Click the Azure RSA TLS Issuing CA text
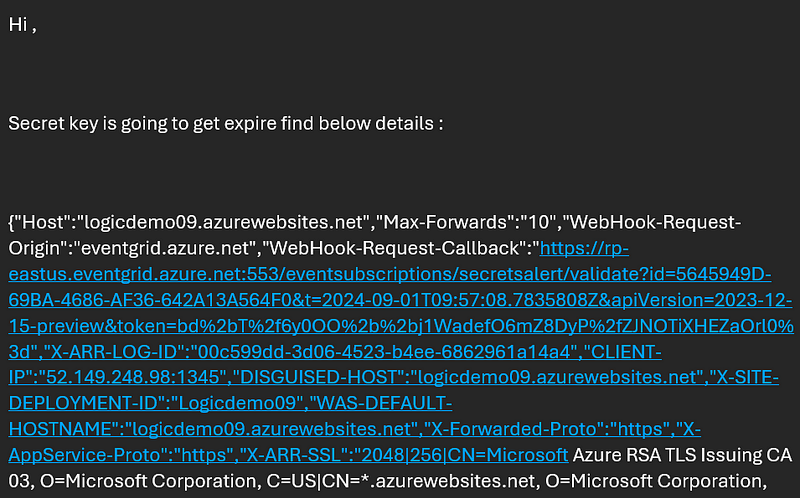This screenshot has width=800, height=498. pos(683,455)
